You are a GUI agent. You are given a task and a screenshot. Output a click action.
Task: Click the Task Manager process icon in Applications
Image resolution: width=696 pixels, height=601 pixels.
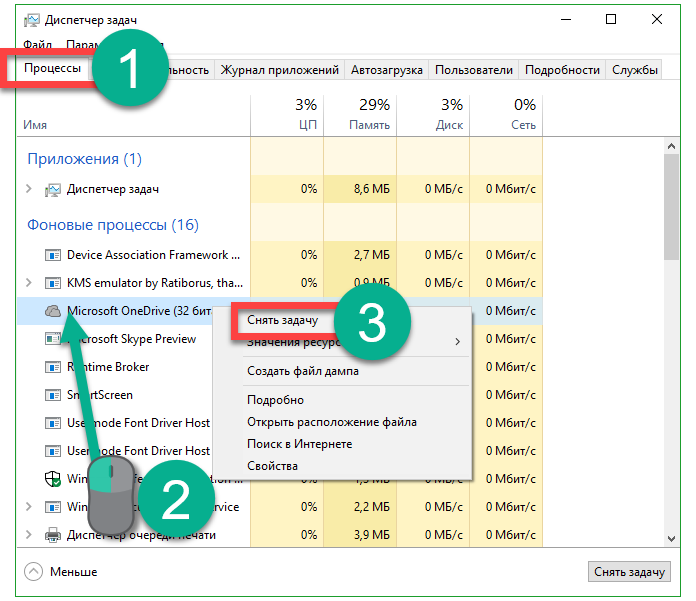(x=53, y=189)
